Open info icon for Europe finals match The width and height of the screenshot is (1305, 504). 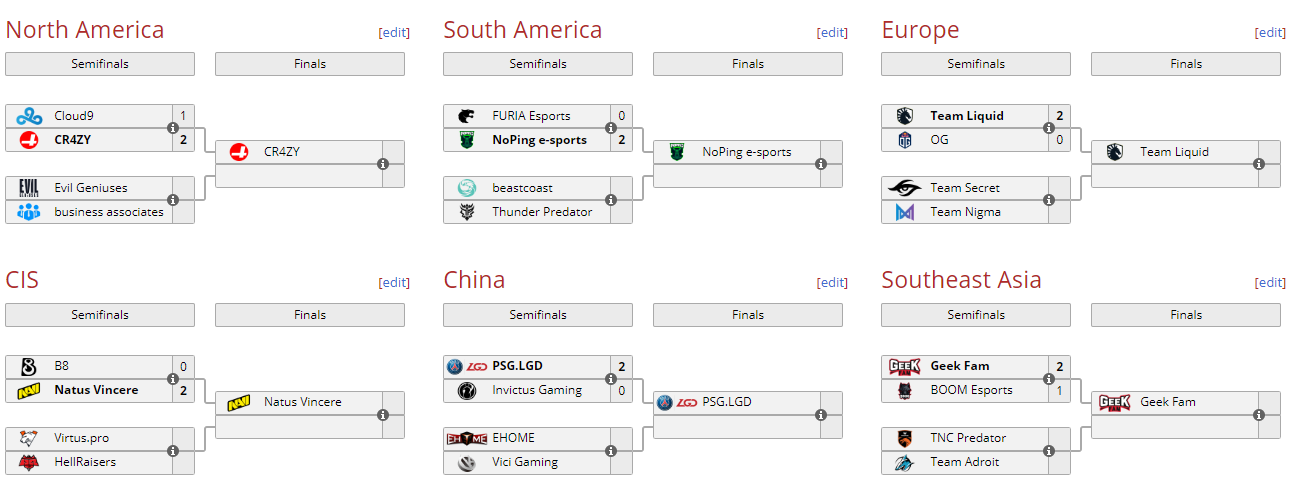click(x=1259, y=164)
